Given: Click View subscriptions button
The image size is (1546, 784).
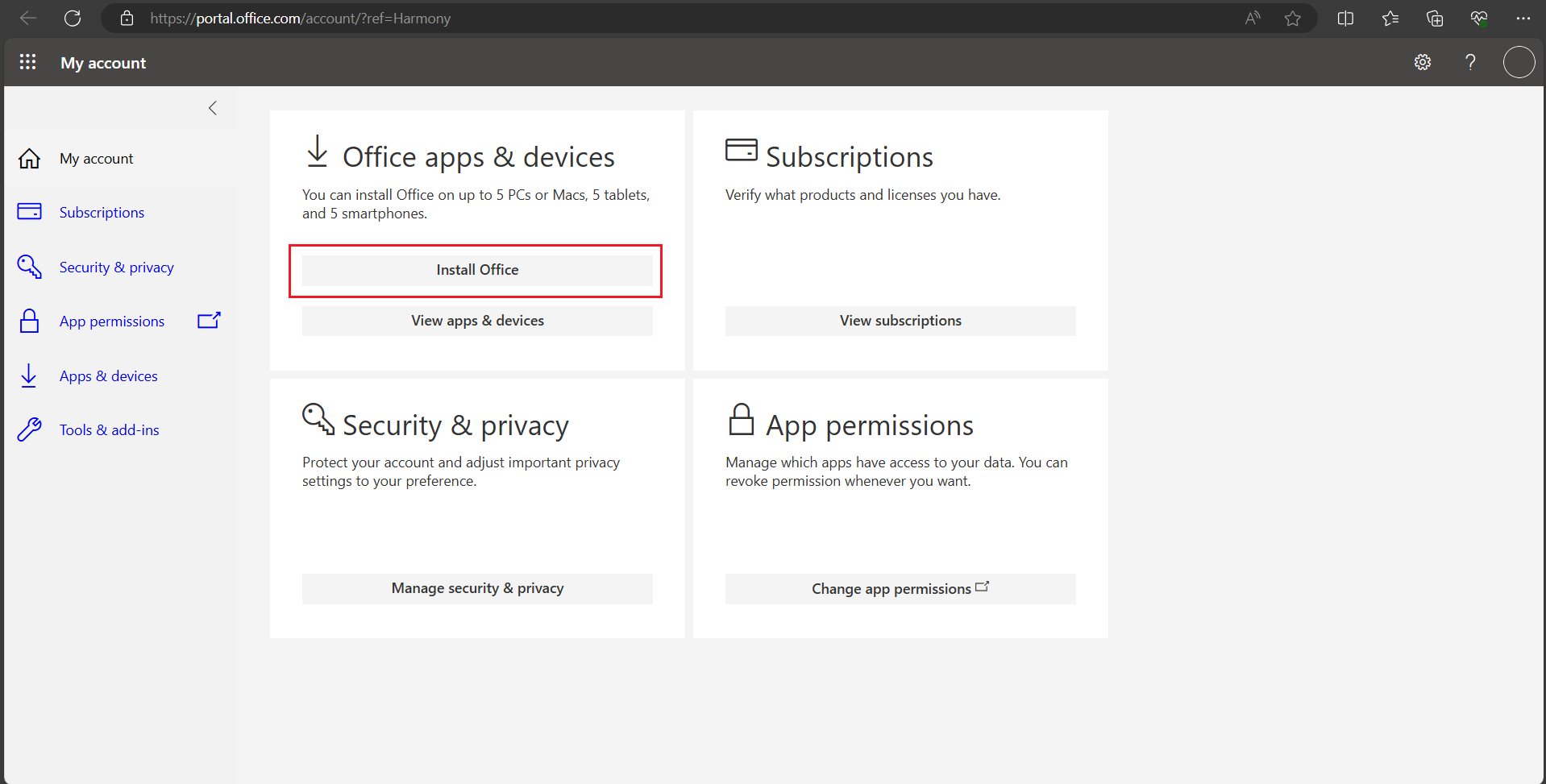Looking at the screenshot, I should pyautogui.click(x=900, y=321).
